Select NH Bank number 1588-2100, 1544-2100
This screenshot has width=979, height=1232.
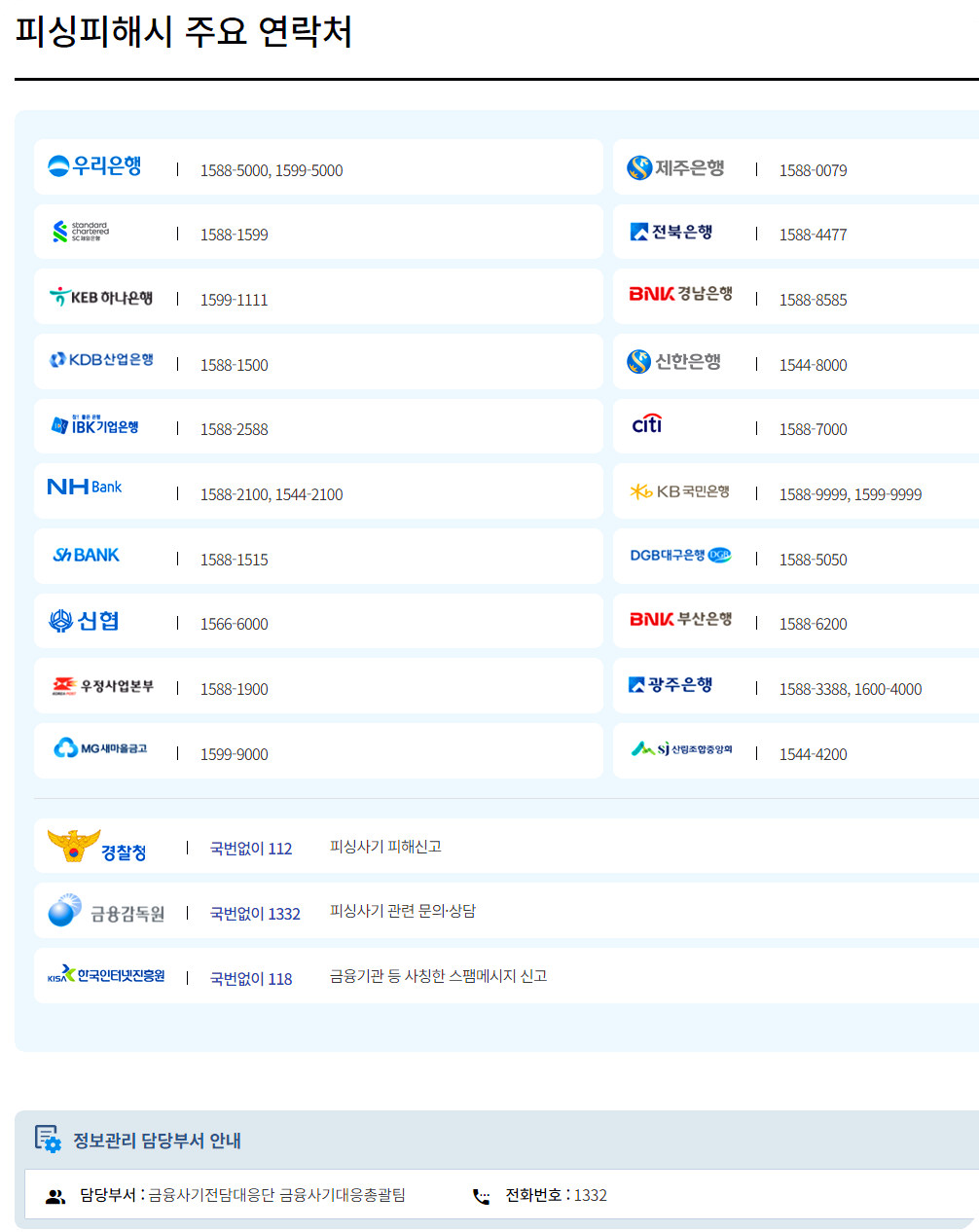[x=272, y=494]
